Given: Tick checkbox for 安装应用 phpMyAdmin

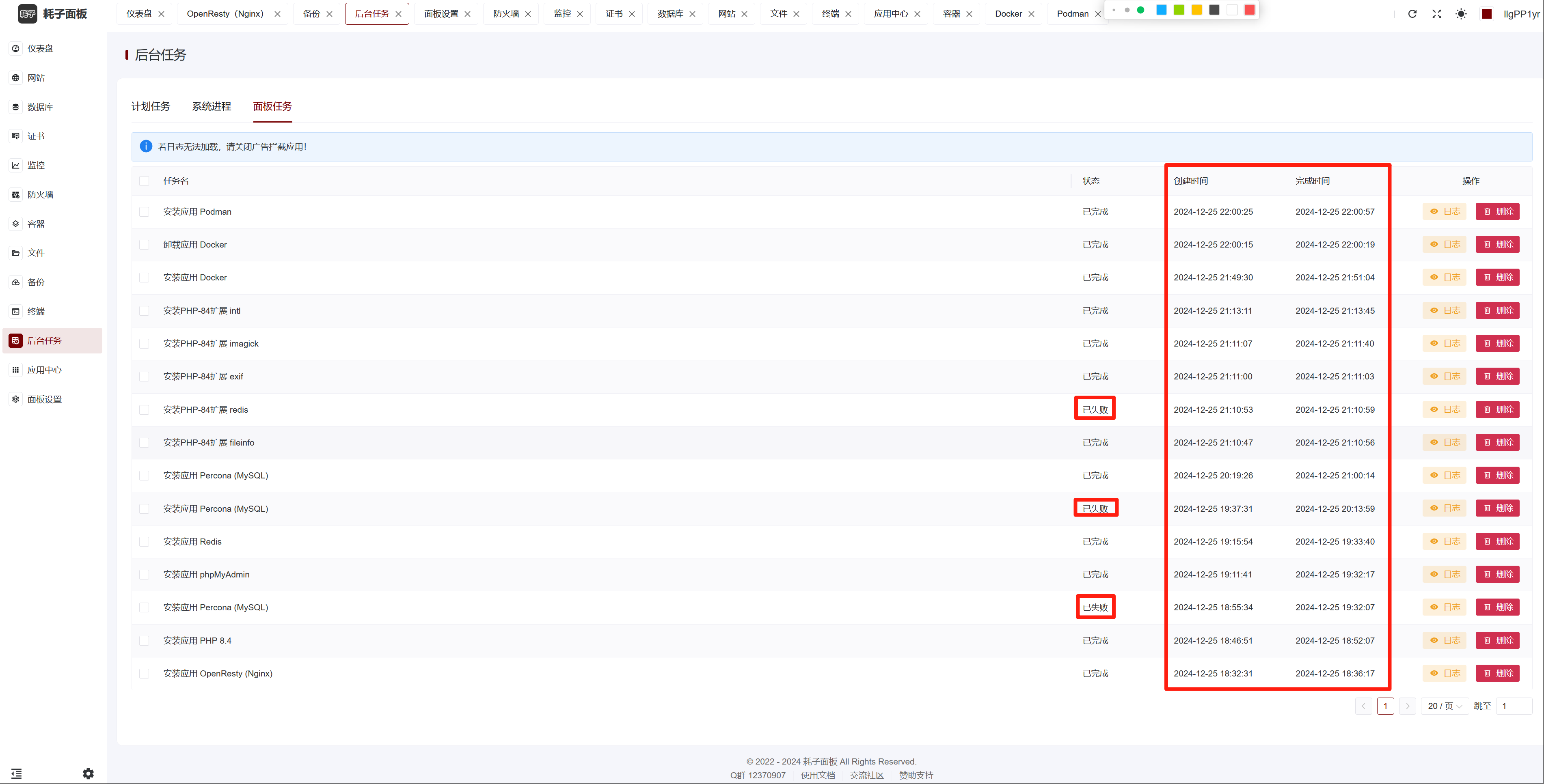Looking at the screenshot, I should pos(145,574).
